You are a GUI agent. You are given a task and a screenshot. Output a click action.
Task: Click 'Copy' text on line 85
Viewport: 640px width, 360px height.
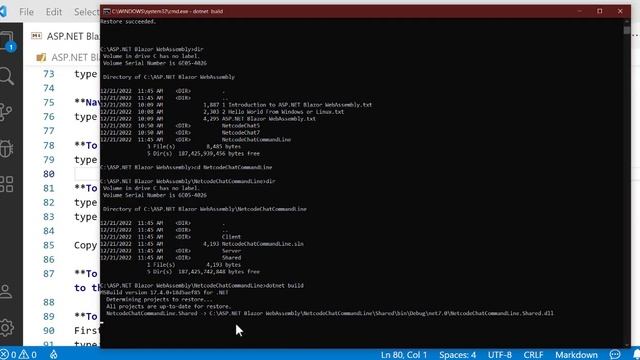pos(86,245)
